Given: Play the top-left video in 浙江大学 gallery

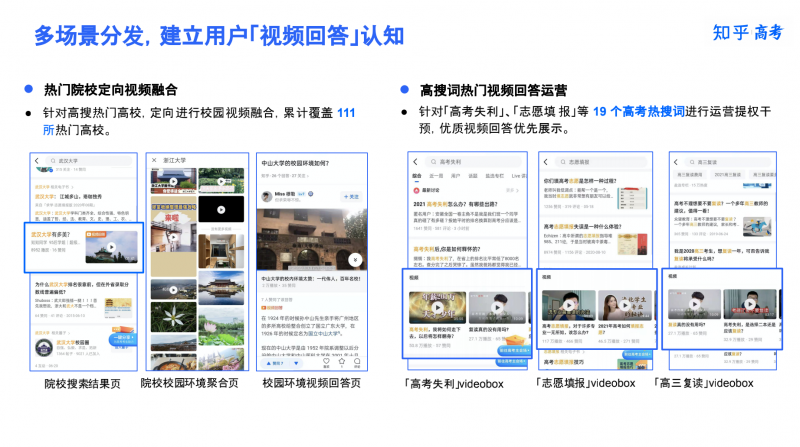Looking at the screenshot, I should (173, 181).
